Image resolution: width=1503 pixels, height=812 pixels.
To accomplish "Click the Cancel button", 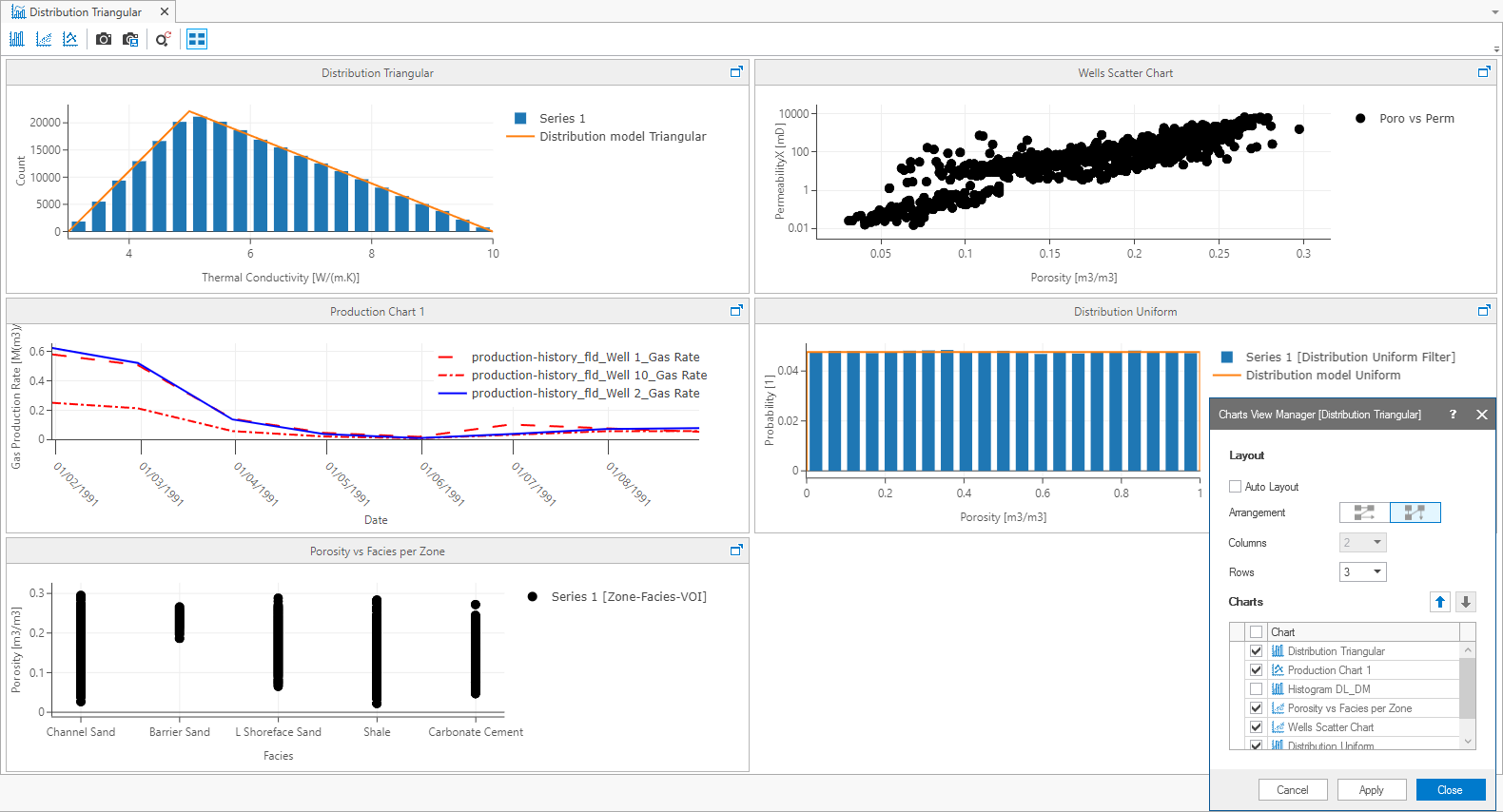I will 1292,790.
